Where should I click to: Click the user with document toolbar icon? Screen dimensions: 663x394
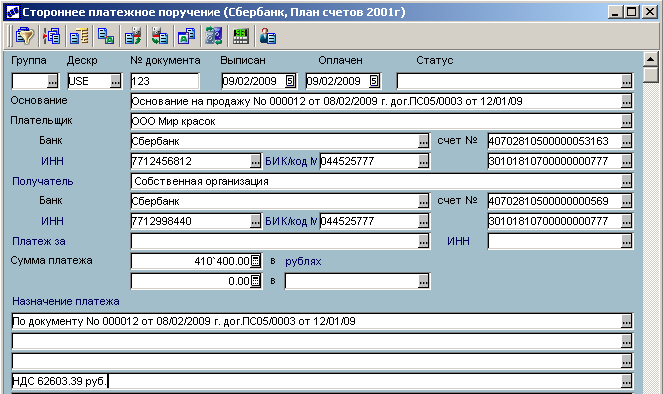pos(268,36)
